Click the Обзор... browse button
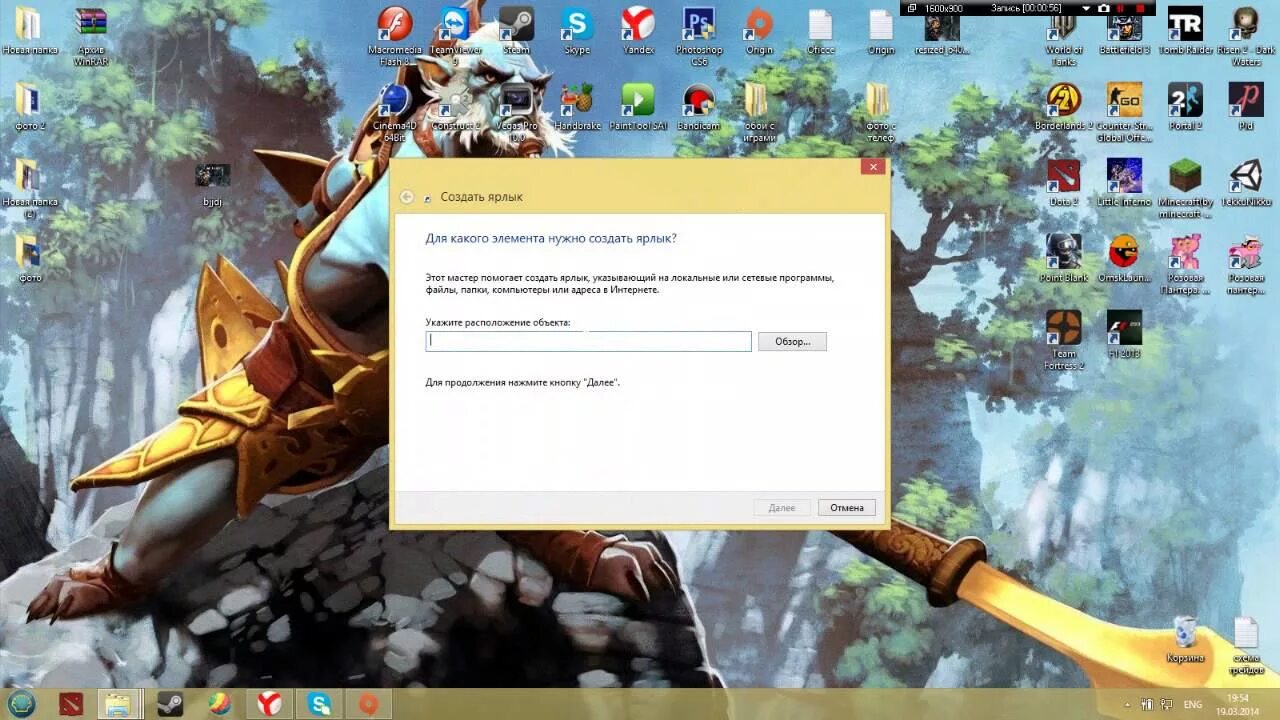Screen dimensions: 1280x720 point(792,342)
